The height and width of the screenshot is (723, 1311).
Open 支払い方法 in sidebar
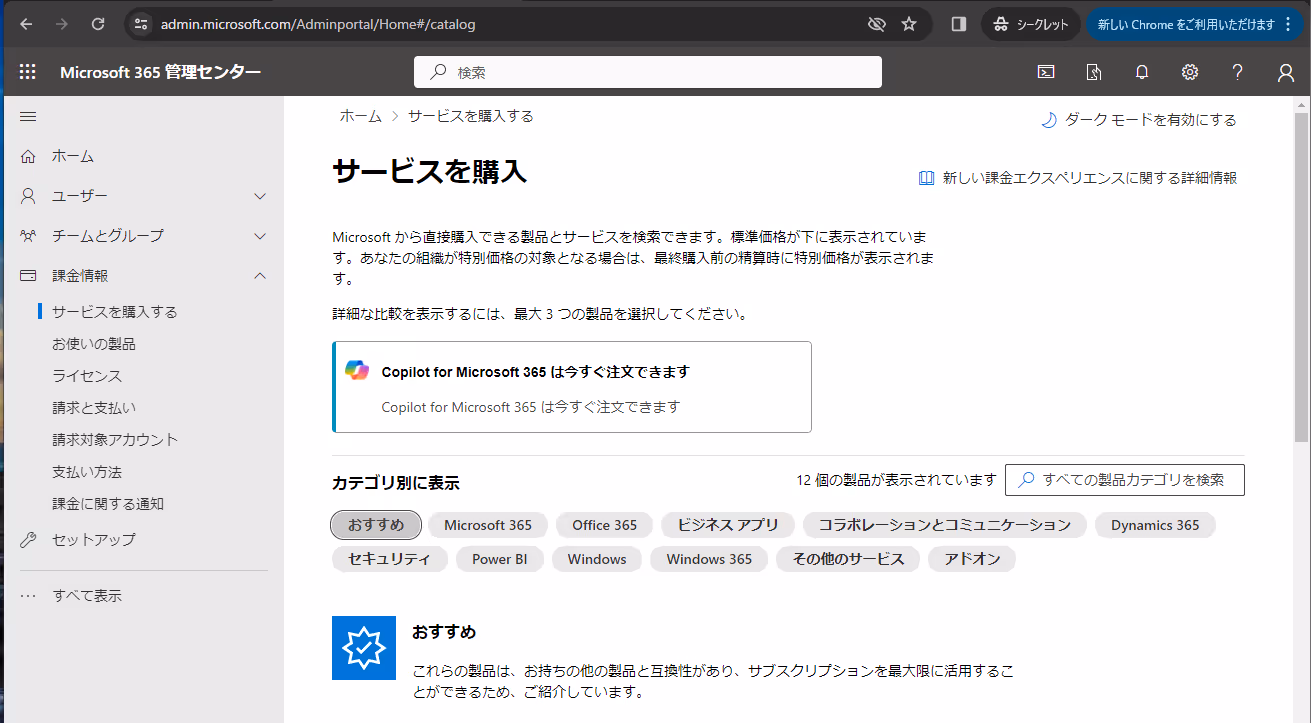click(87, 472)
